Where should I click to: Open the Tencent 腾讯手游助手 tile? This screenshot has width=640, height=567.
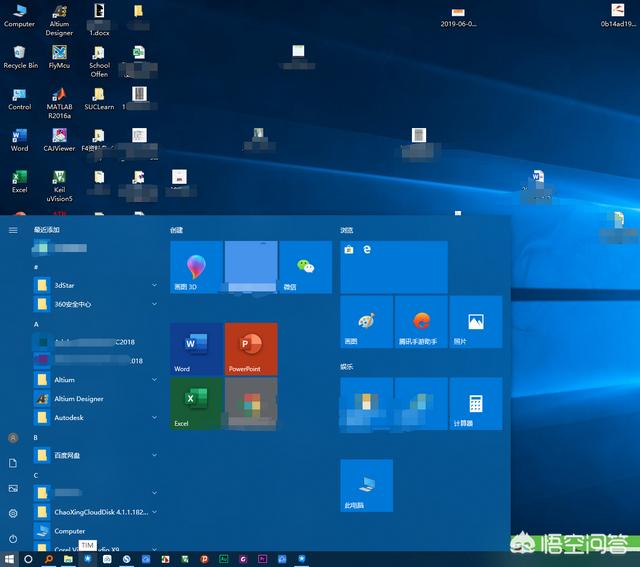pos(421,321)
